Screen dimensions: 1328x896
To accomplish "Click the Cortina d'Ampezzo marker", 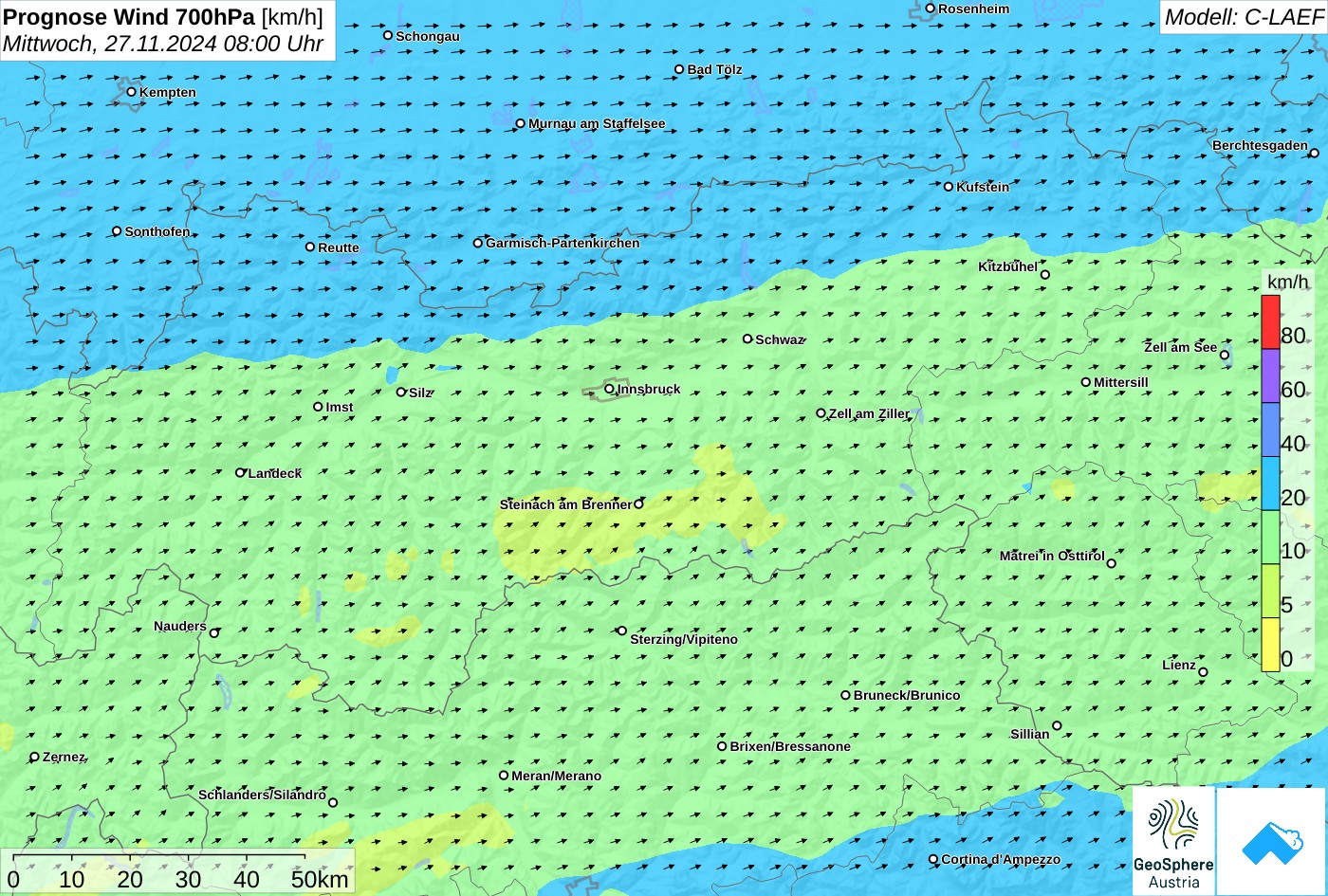I will point(932,859).
